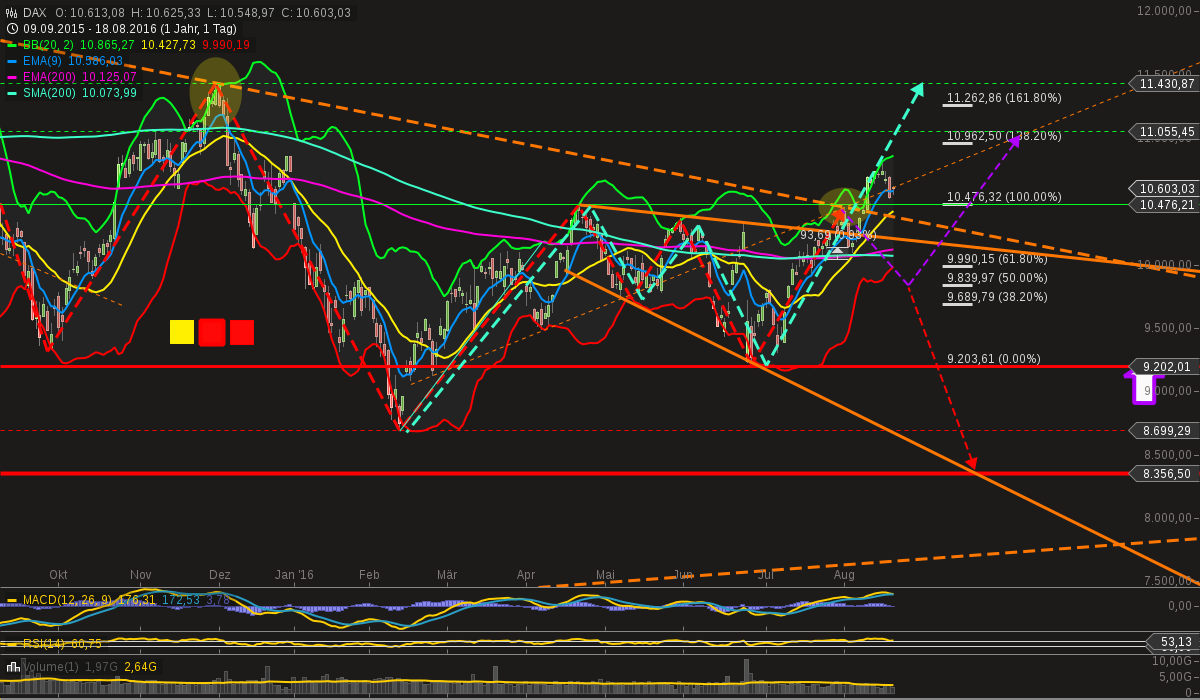Click the Volume(1) indicator label

pos(50,667)
